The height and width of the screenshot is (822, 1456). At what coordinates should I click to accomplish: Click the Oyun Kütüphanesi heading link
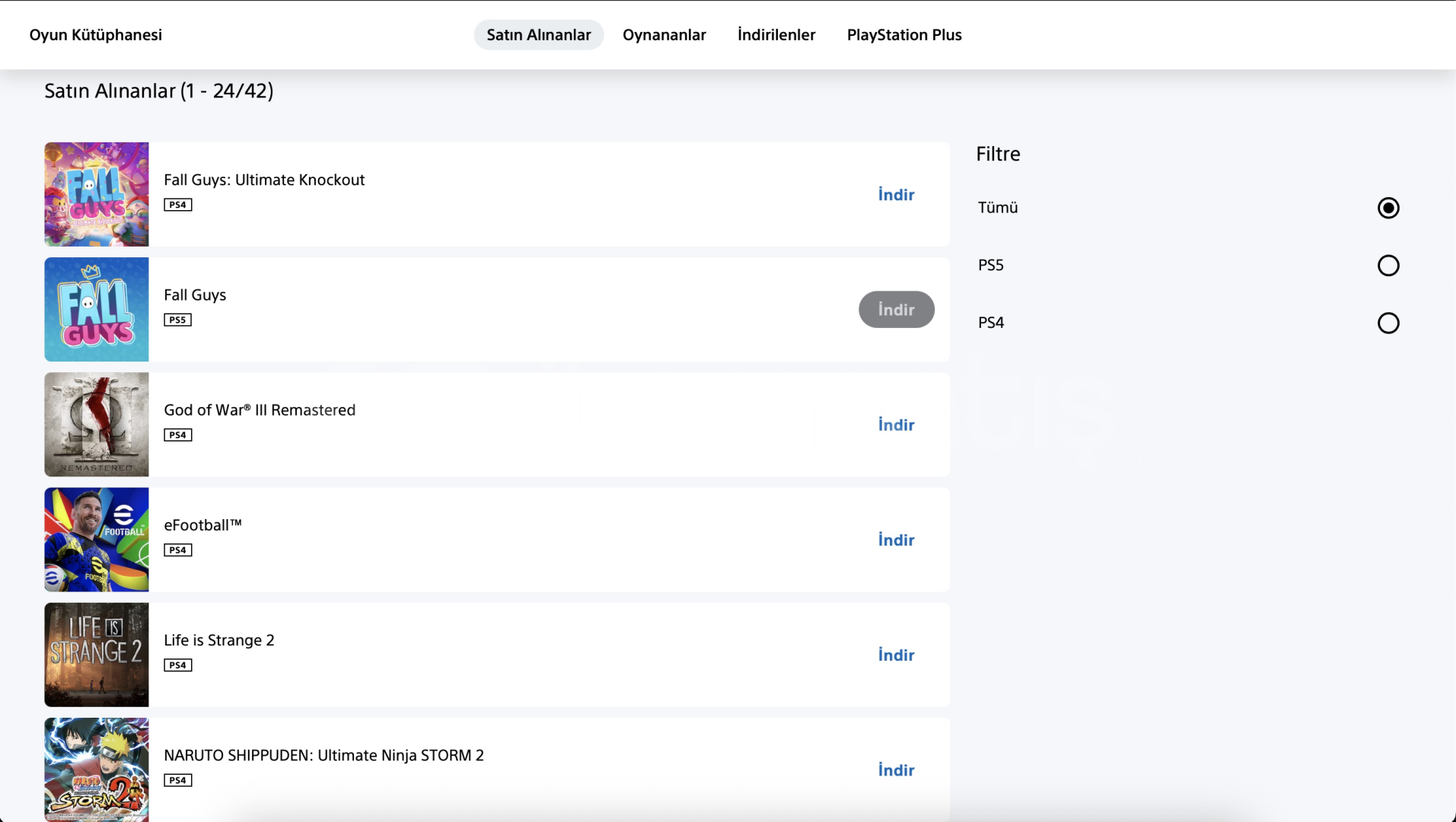pos(96,35)
